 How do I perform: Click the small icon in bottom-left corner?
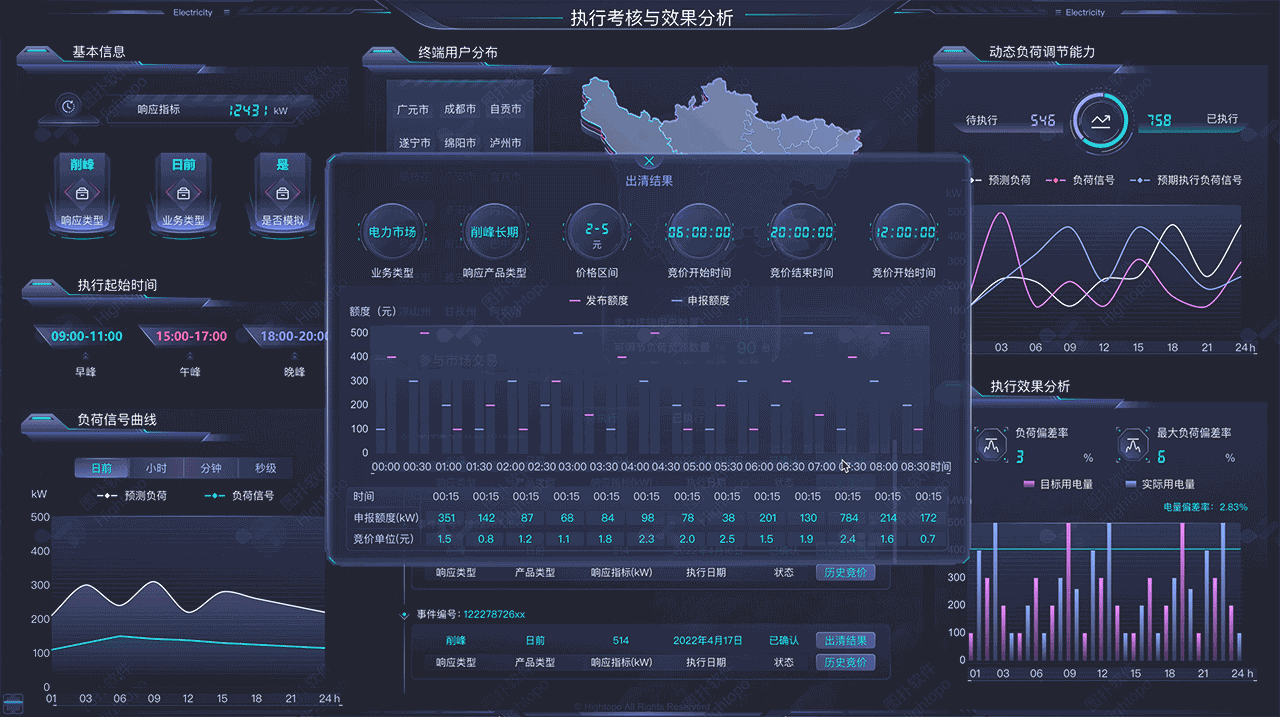(12, 701)
